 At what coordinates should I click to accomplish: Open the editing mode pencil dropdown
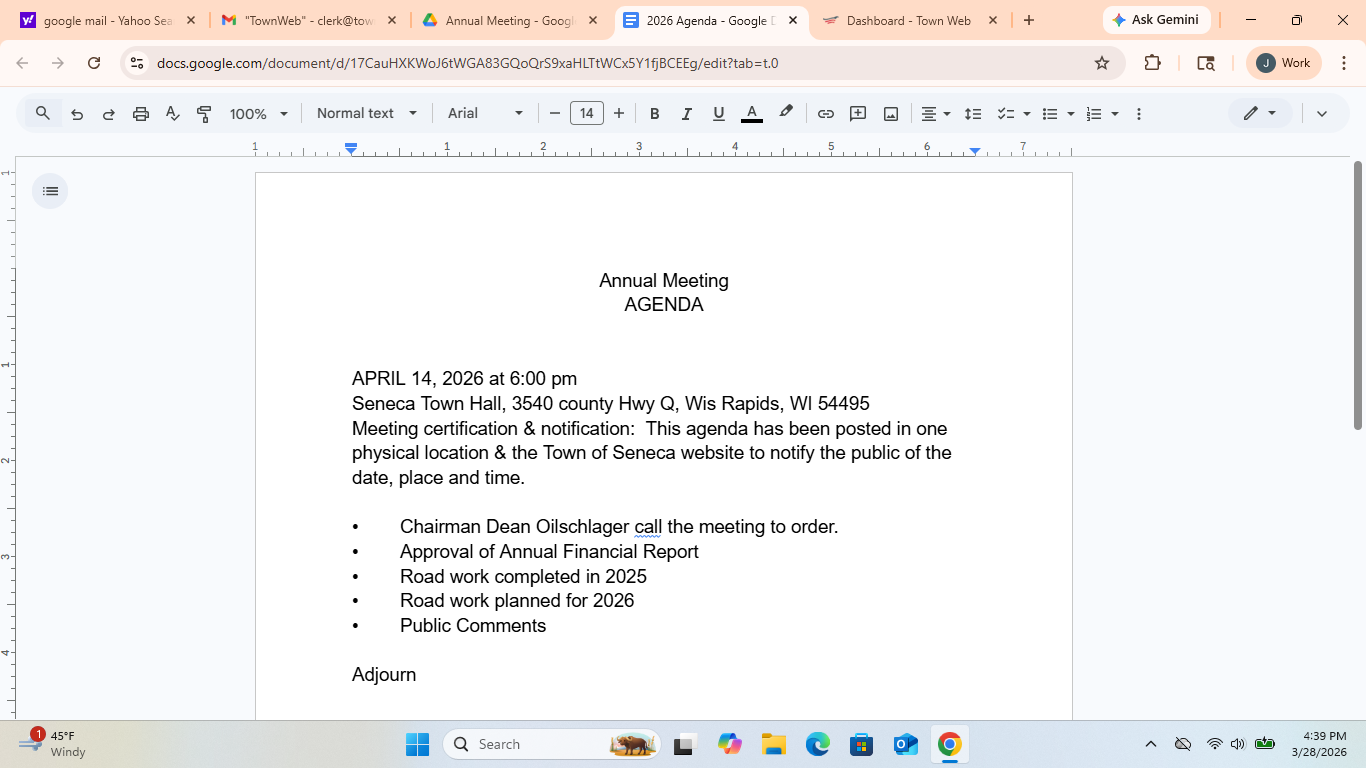(1260, 114)
